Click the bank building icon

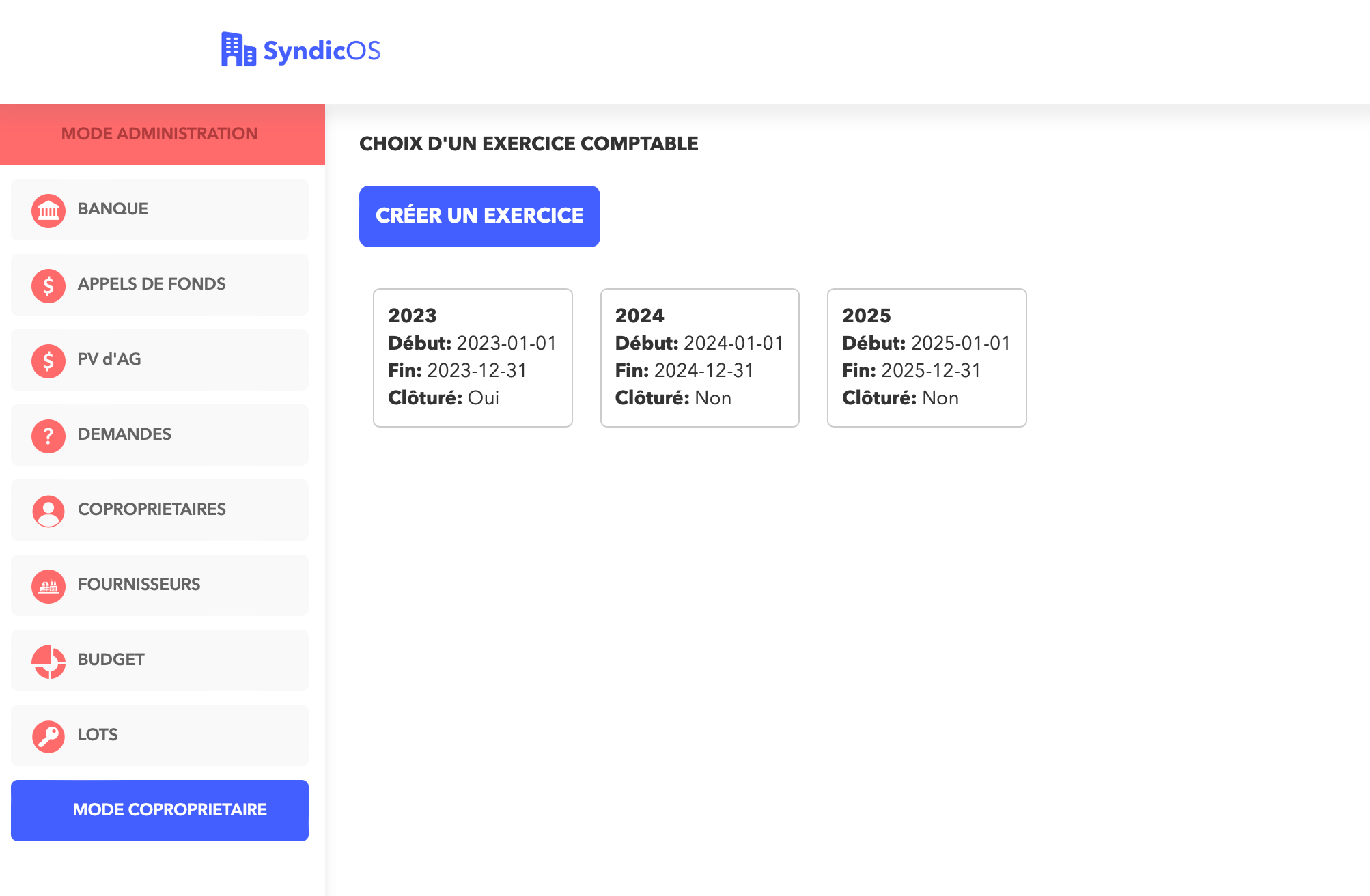[48, 210]
